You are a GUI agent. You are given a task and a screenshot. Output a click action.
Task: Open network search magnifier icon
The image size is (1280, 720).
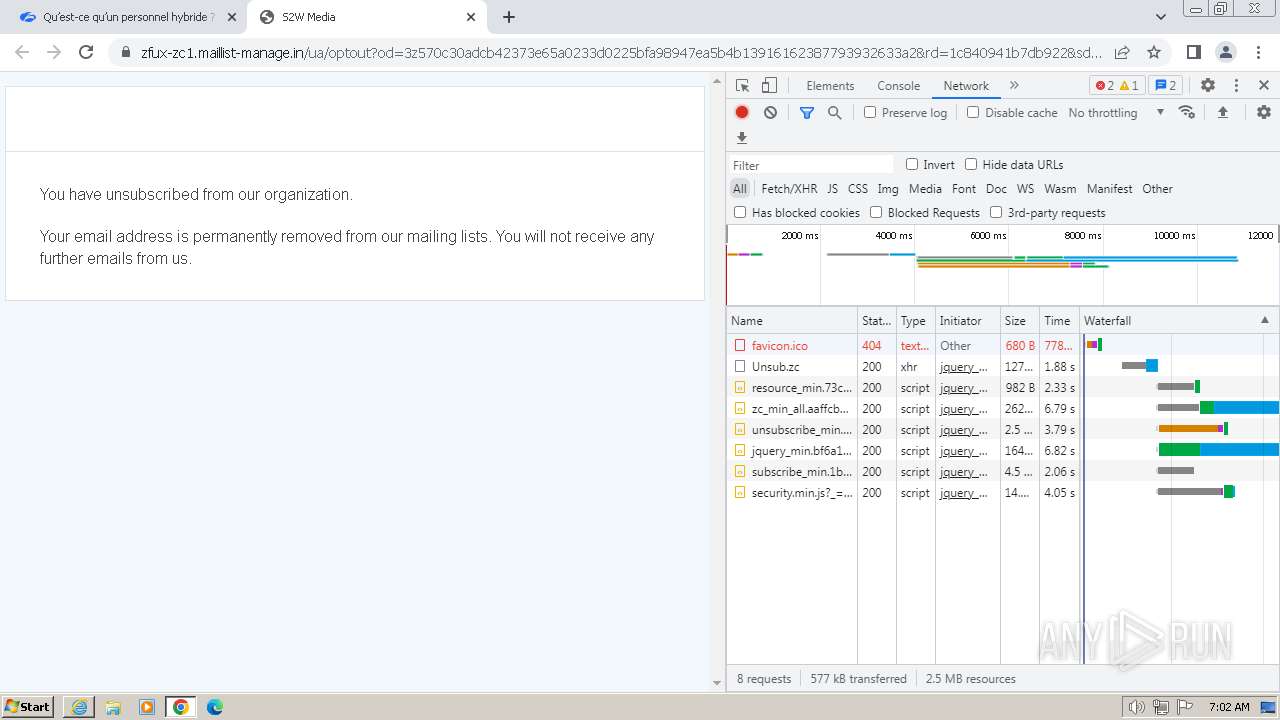[835, 113]
